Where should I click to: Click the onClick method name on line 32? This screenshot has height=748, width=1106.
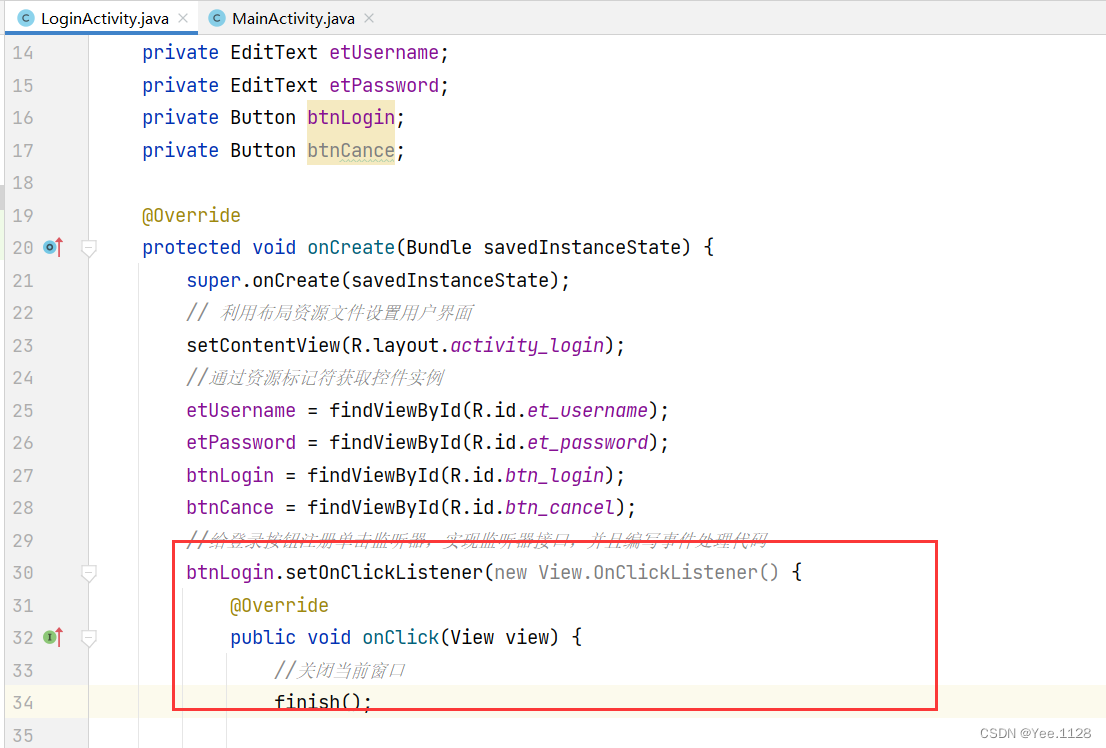[x=401, y=637]
